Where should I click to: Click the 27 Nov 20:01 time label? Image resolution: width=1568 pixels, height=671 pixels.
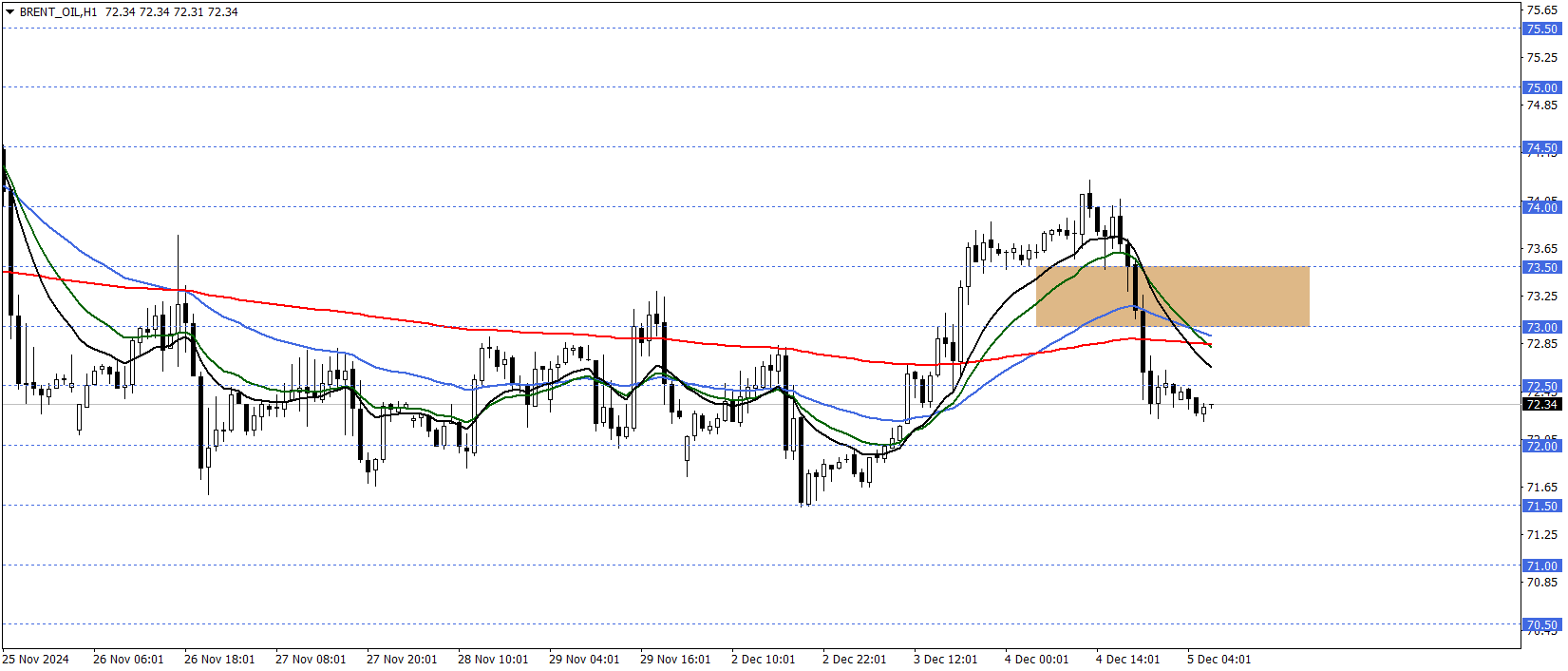(x=402, y=660)
